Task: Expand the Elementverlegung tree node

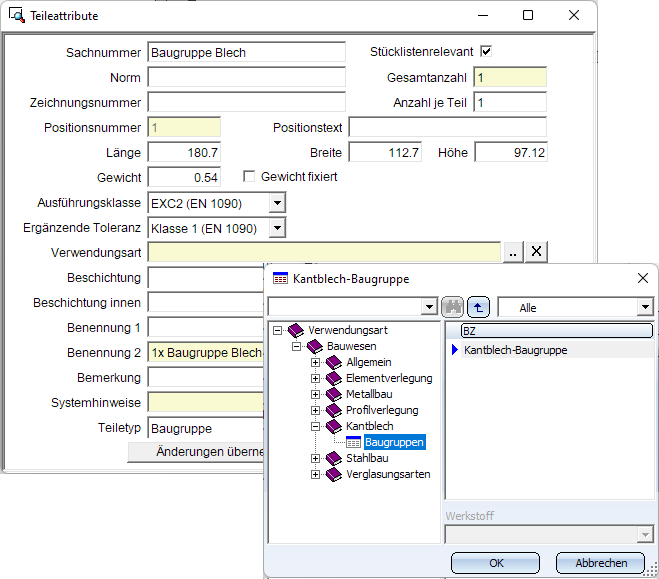Action: [x=315, y=378]
